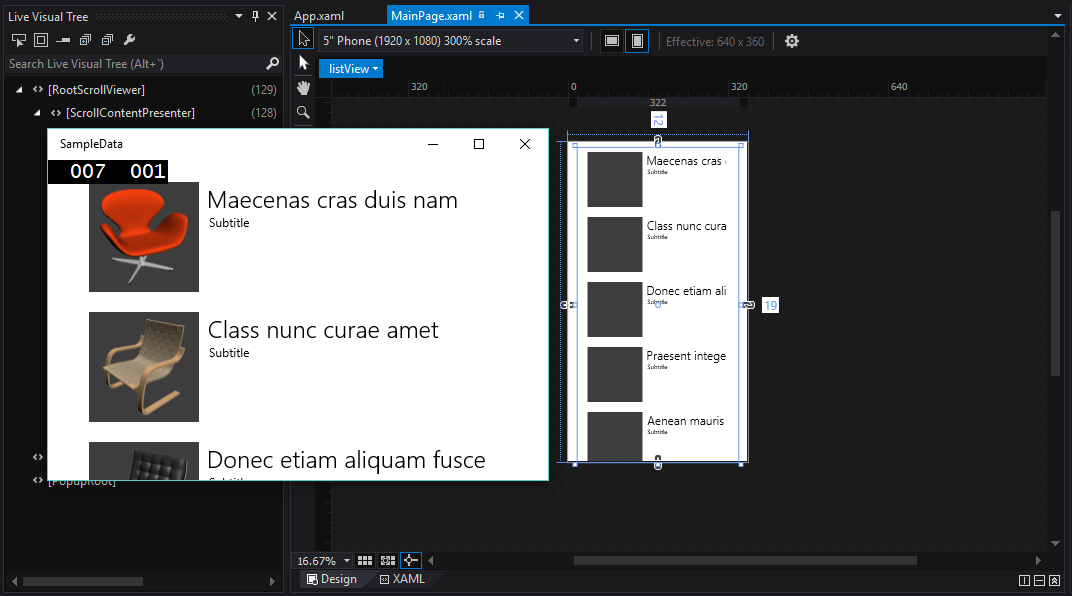Pin the MainPage.xaml tab
This screenshot has width=1072, height=596.
tap(500, 15)
